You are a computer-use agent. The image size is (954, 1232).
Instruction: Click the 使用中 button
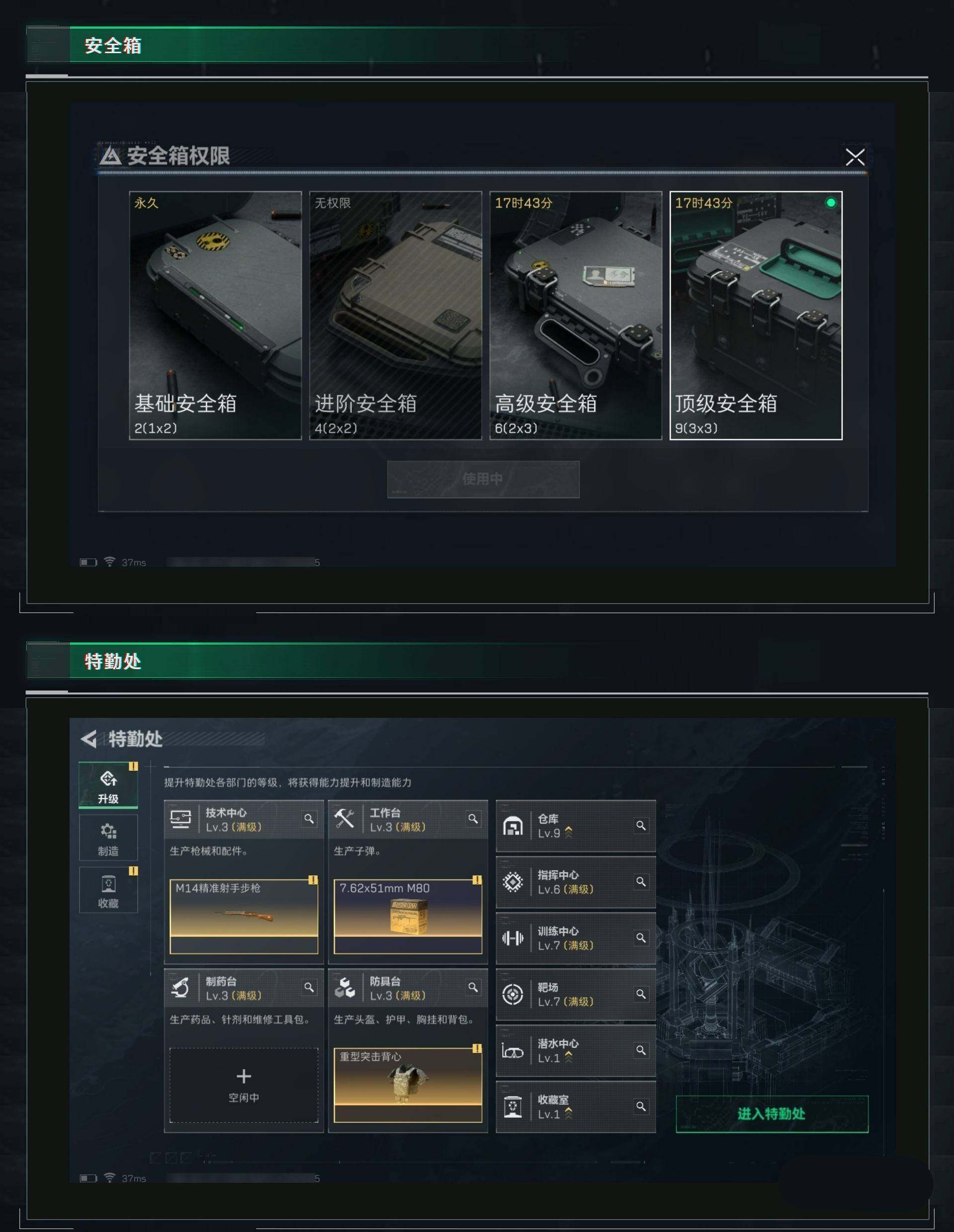483,479
